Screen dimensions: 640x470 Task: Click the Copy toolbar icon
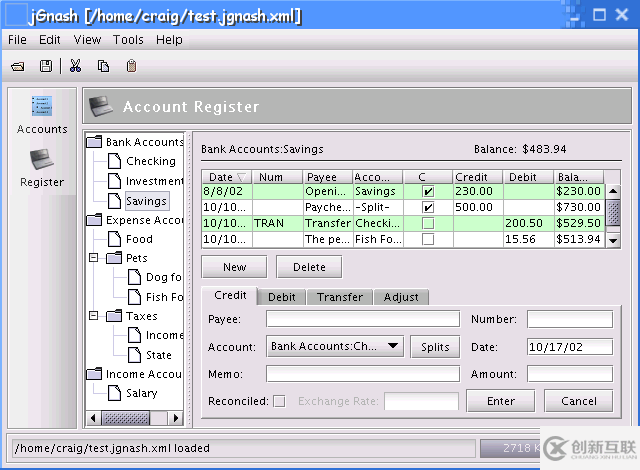103,66
